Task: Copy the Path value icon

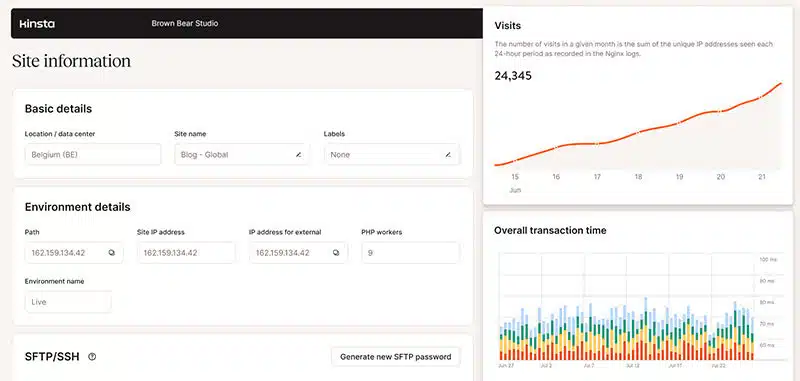Action: (112, 252)
